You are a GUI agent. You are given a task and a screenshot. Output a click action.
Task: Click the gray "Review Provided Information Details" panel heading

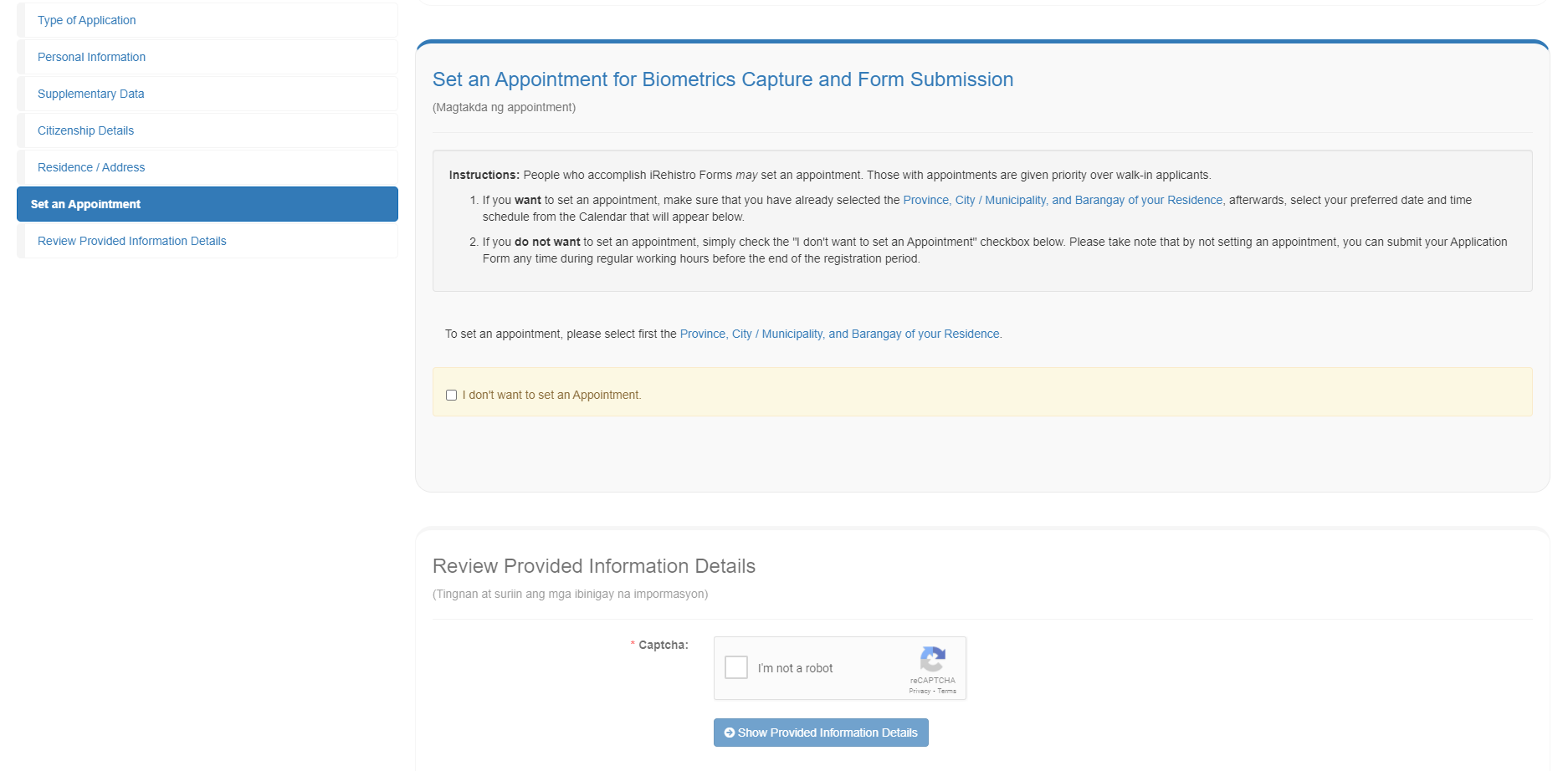(593, 566)
